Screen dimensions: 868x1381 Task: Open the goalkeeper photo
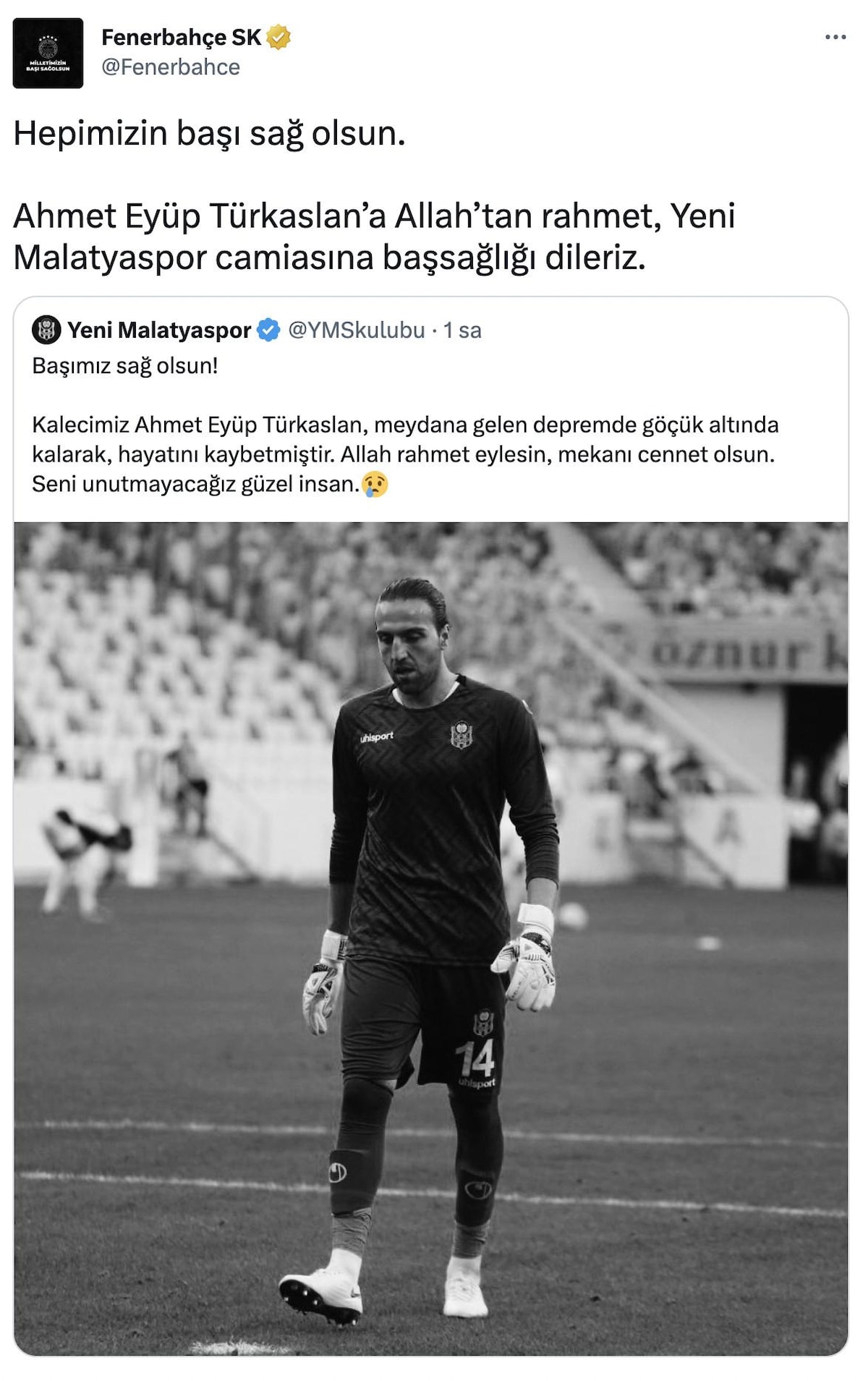(431, 938)
